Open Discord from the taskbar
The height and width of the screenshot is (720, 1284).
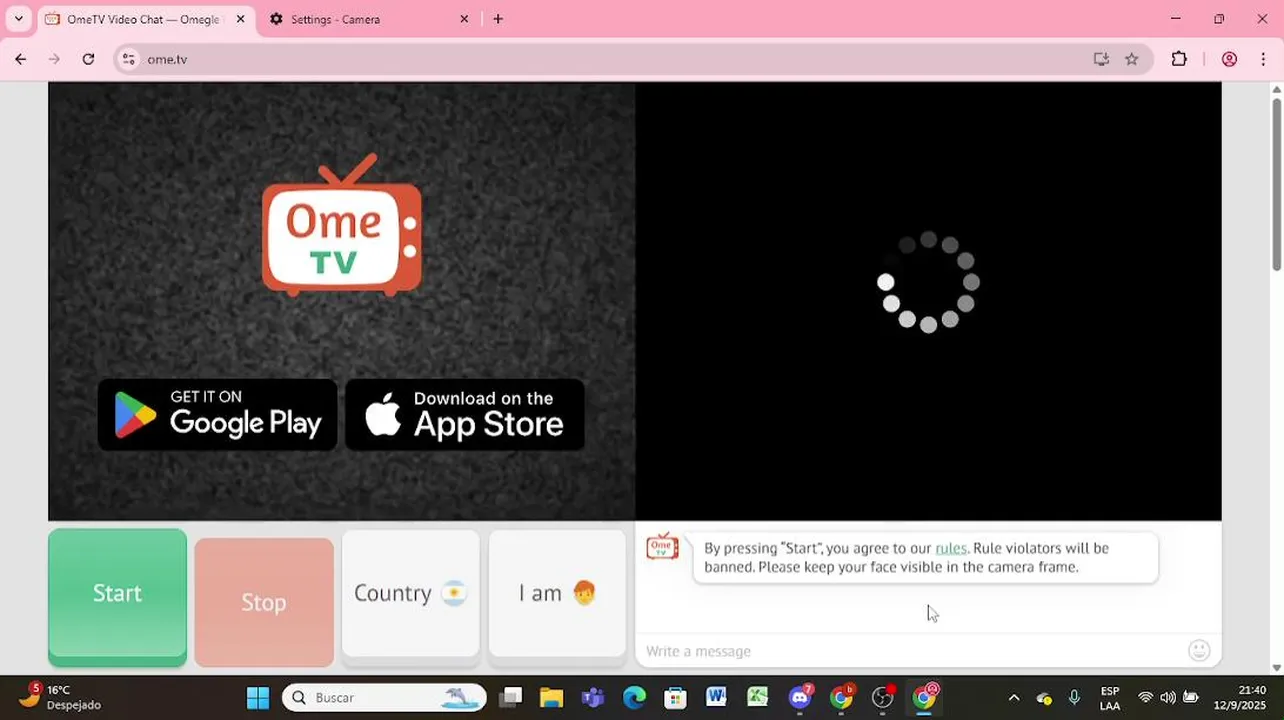[x=799, y=697]
